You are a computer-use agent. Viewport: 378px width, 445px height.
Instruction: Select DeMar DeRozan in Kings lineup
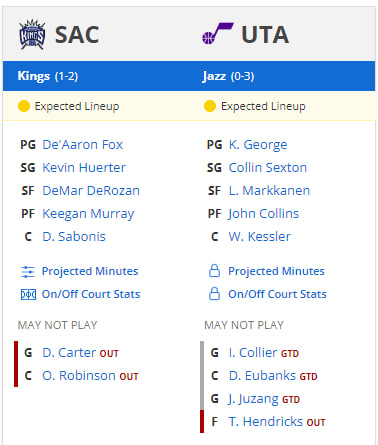point(91,191)
